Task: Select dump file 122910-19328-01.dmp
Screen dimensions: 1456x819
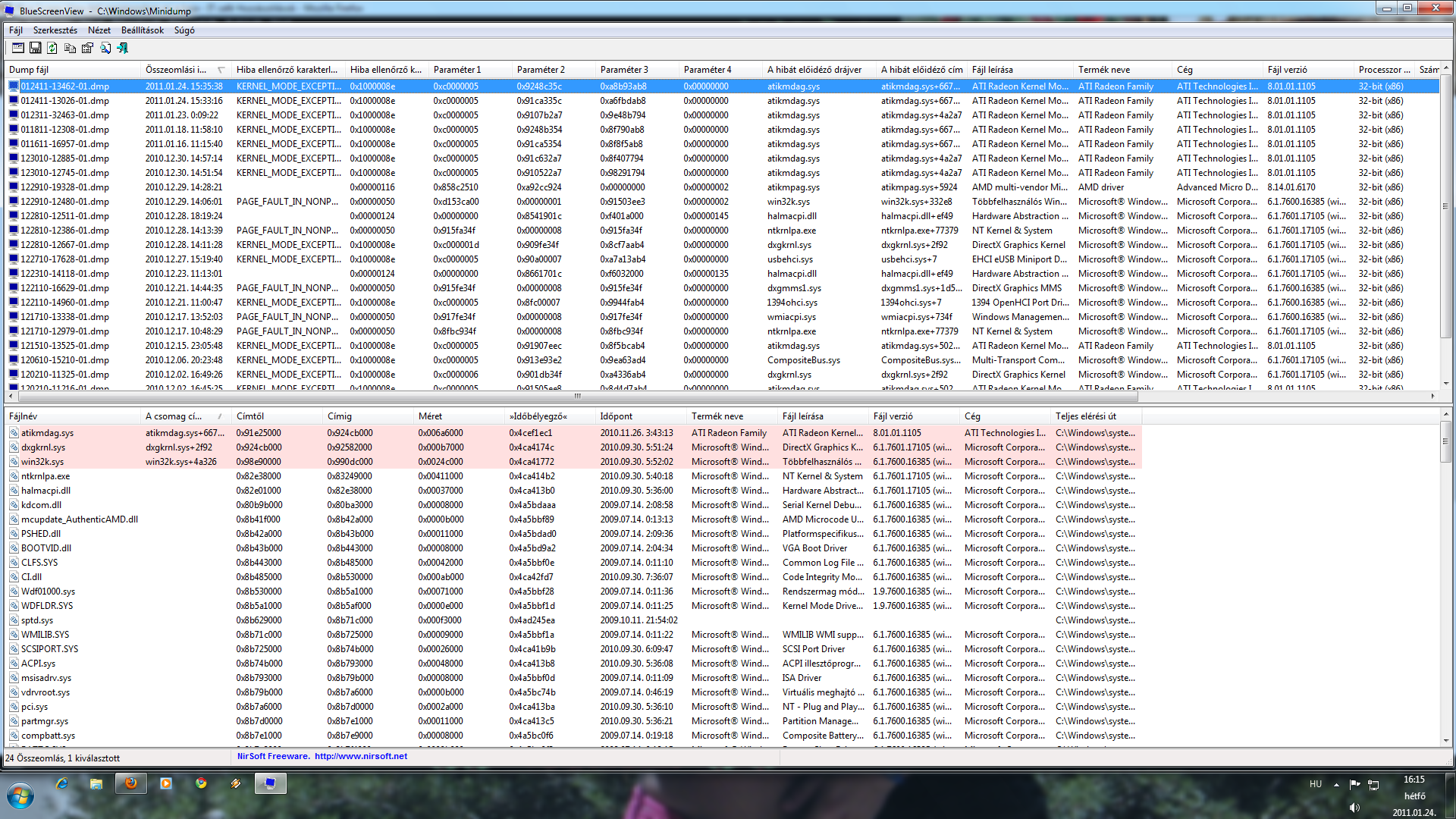Action: (65, 187)
